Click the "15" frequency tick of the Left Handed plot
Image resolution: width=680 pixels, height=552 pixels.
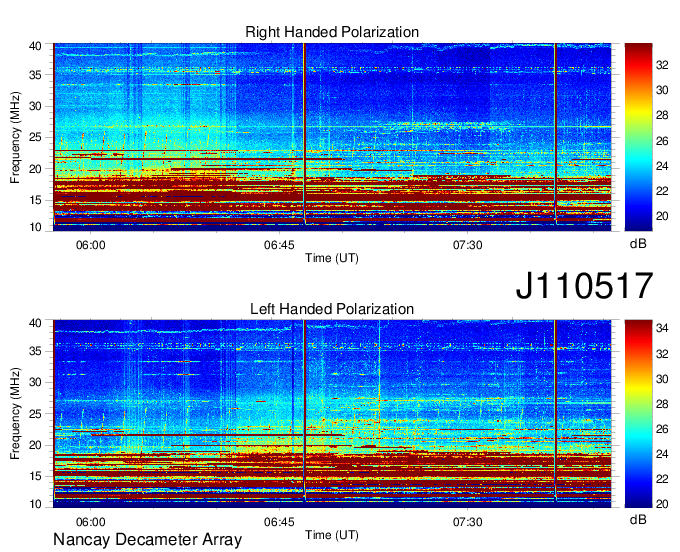(x=36, y=476)
